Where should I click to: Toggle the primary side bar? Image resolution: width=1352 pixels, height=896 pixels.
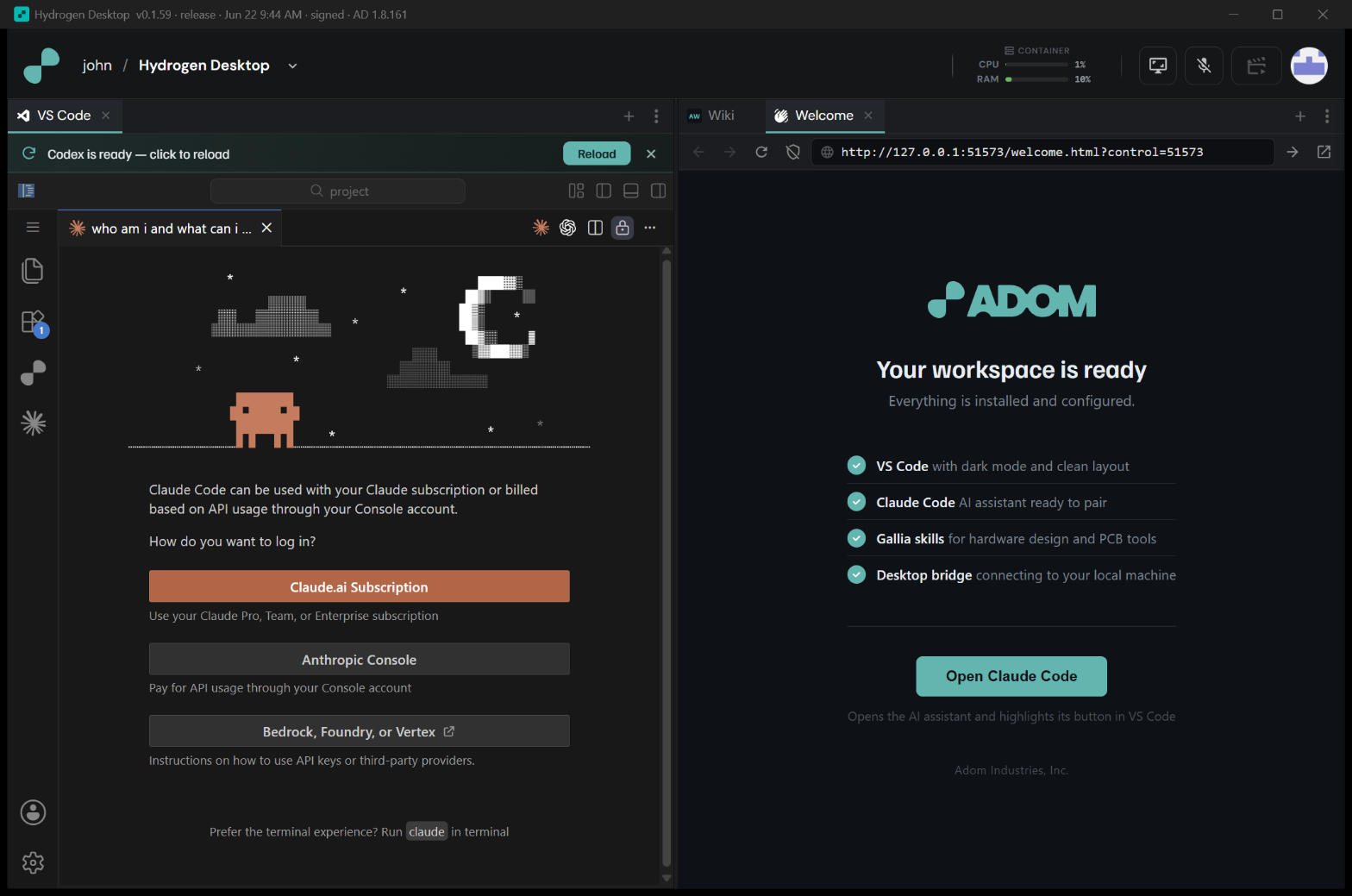tap(604, 191)
